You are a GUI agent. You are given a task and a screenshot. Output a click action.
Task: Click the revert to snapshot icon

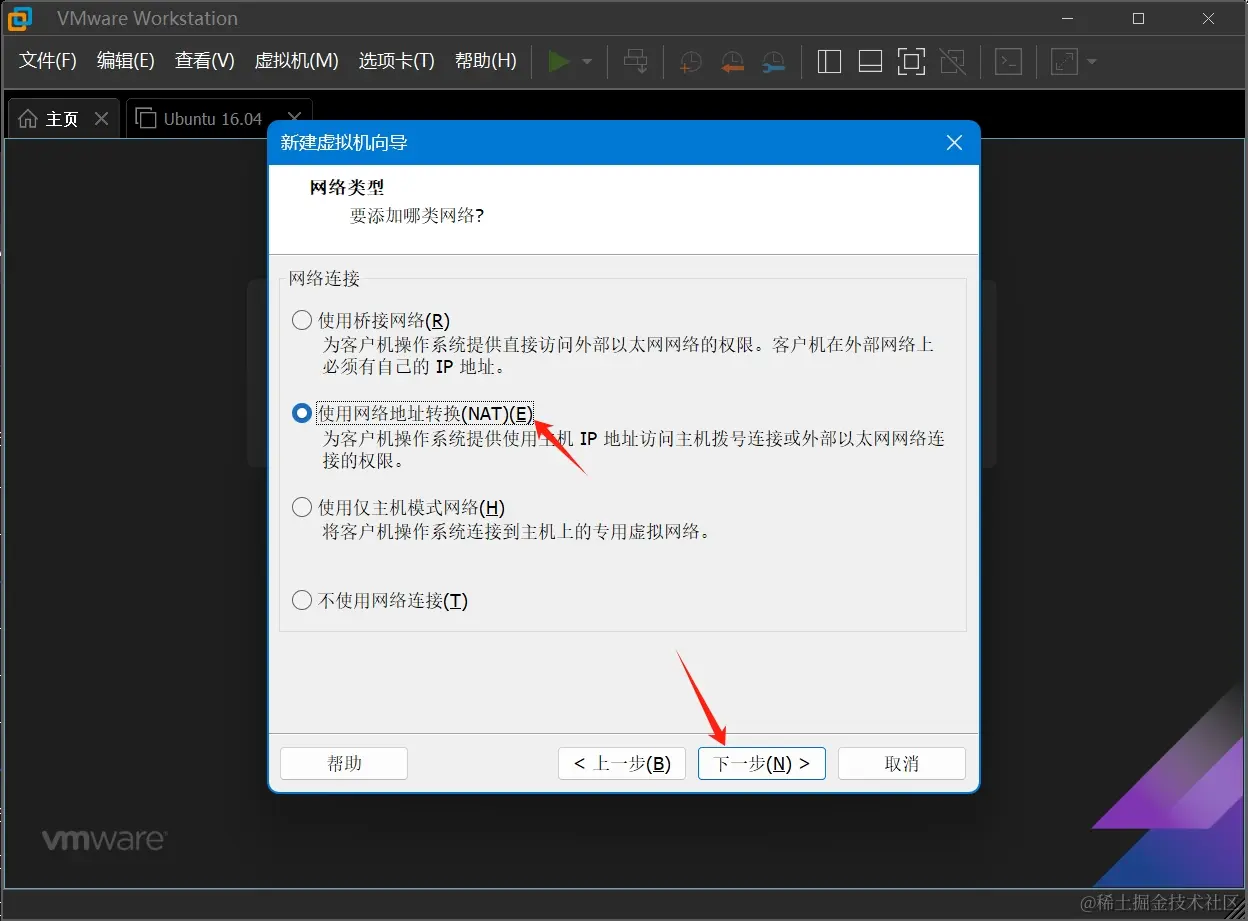732,62
